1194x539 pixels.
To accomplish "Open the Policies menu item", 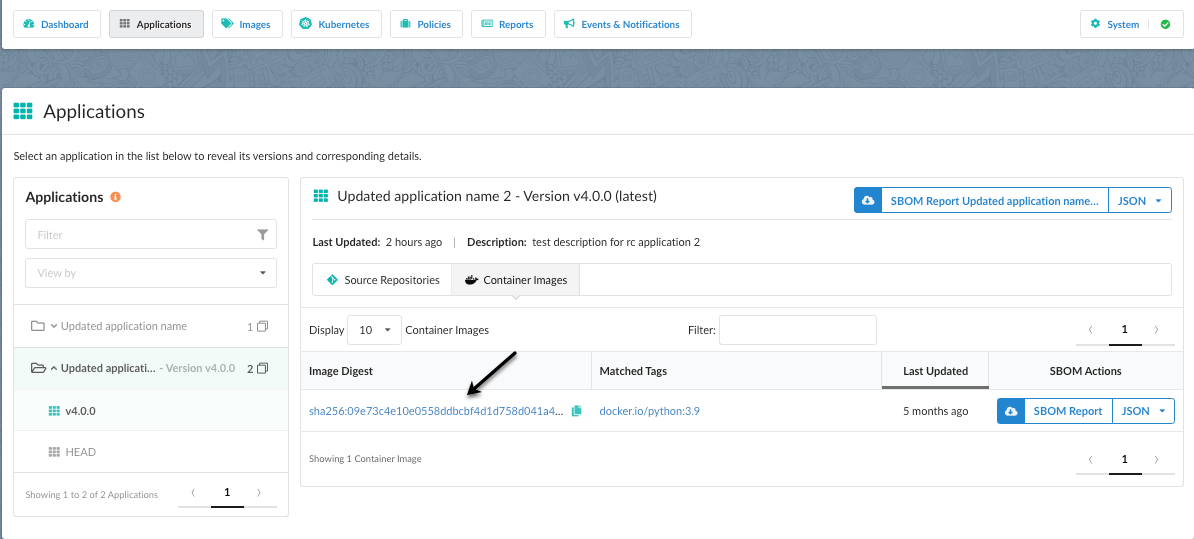I will click(x=426, y=24).
